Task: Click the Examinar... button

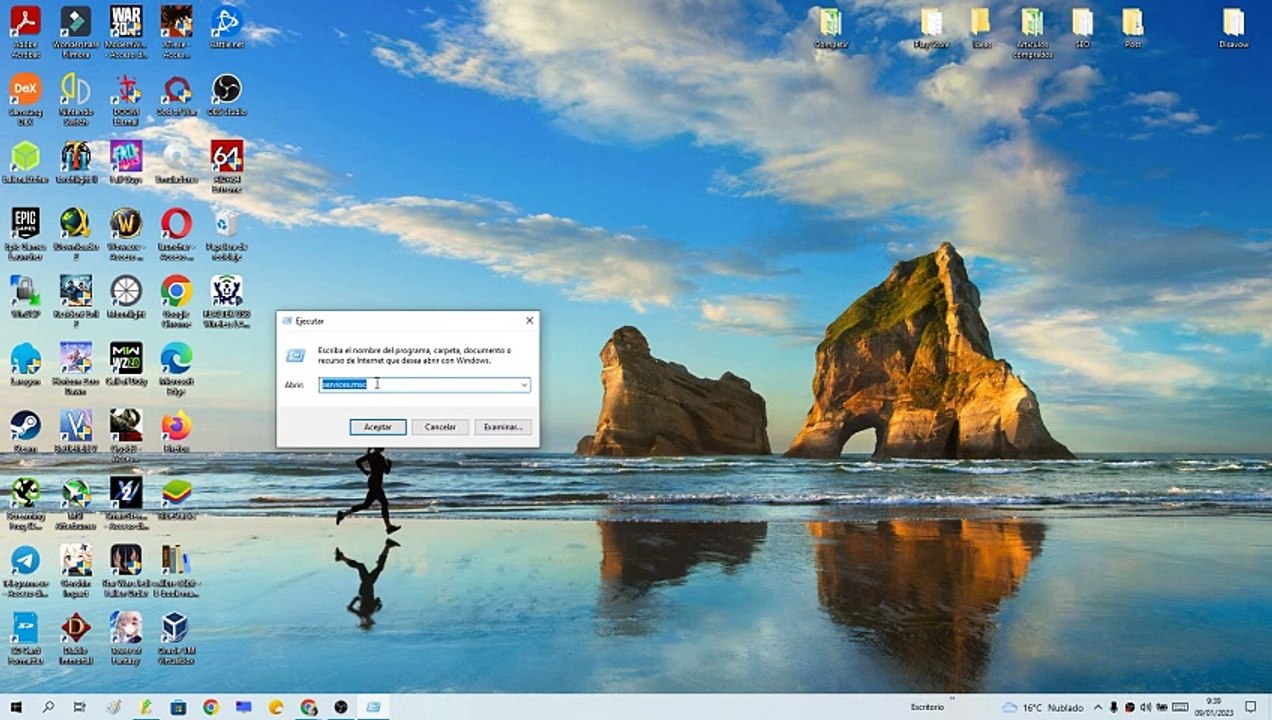Action: [503, 427]
